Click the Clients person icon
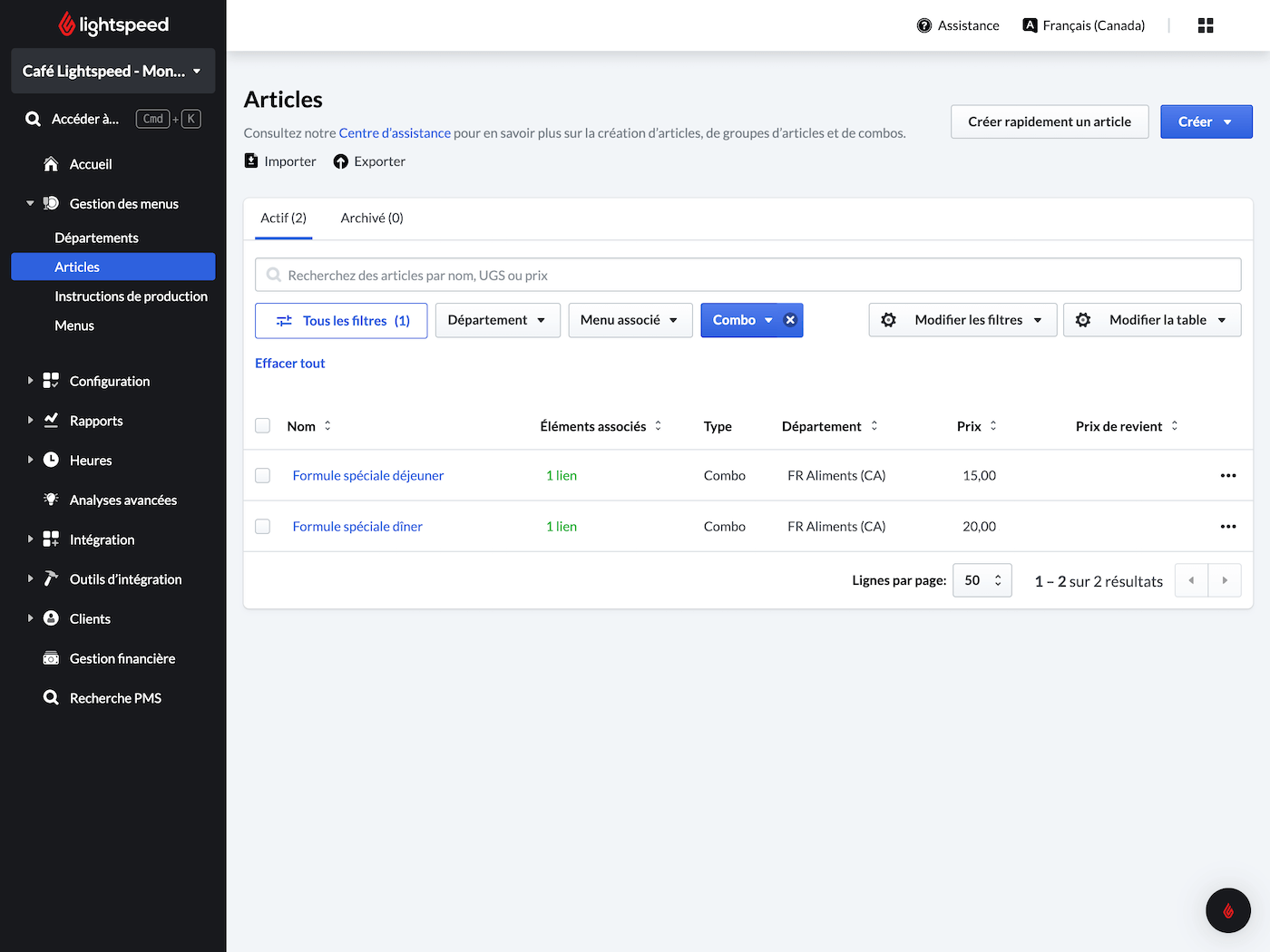Screen dimensions: 1270x952 coord(51,618)
